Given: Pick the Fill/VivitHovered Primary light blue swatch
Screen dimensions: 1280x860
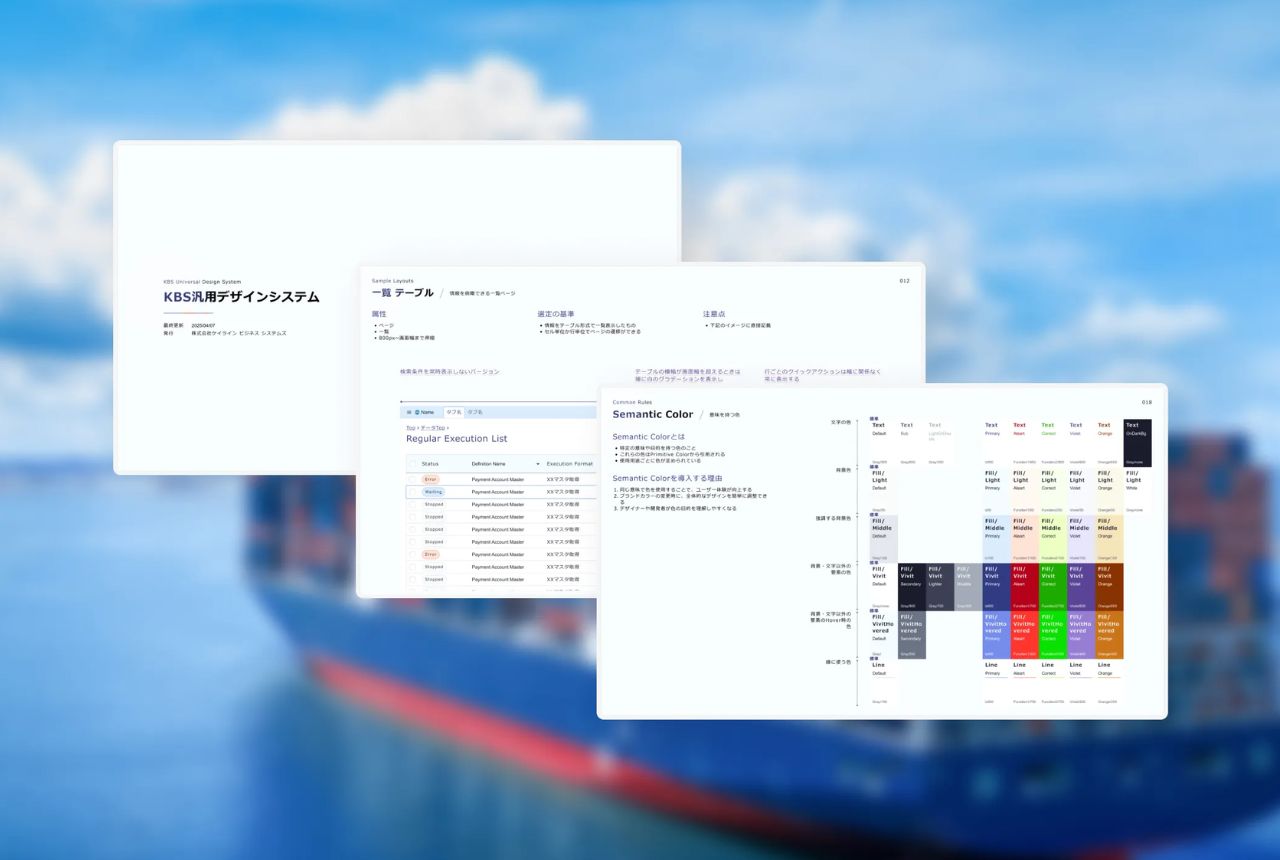Looking at the screenshot, I should [996, 635].
